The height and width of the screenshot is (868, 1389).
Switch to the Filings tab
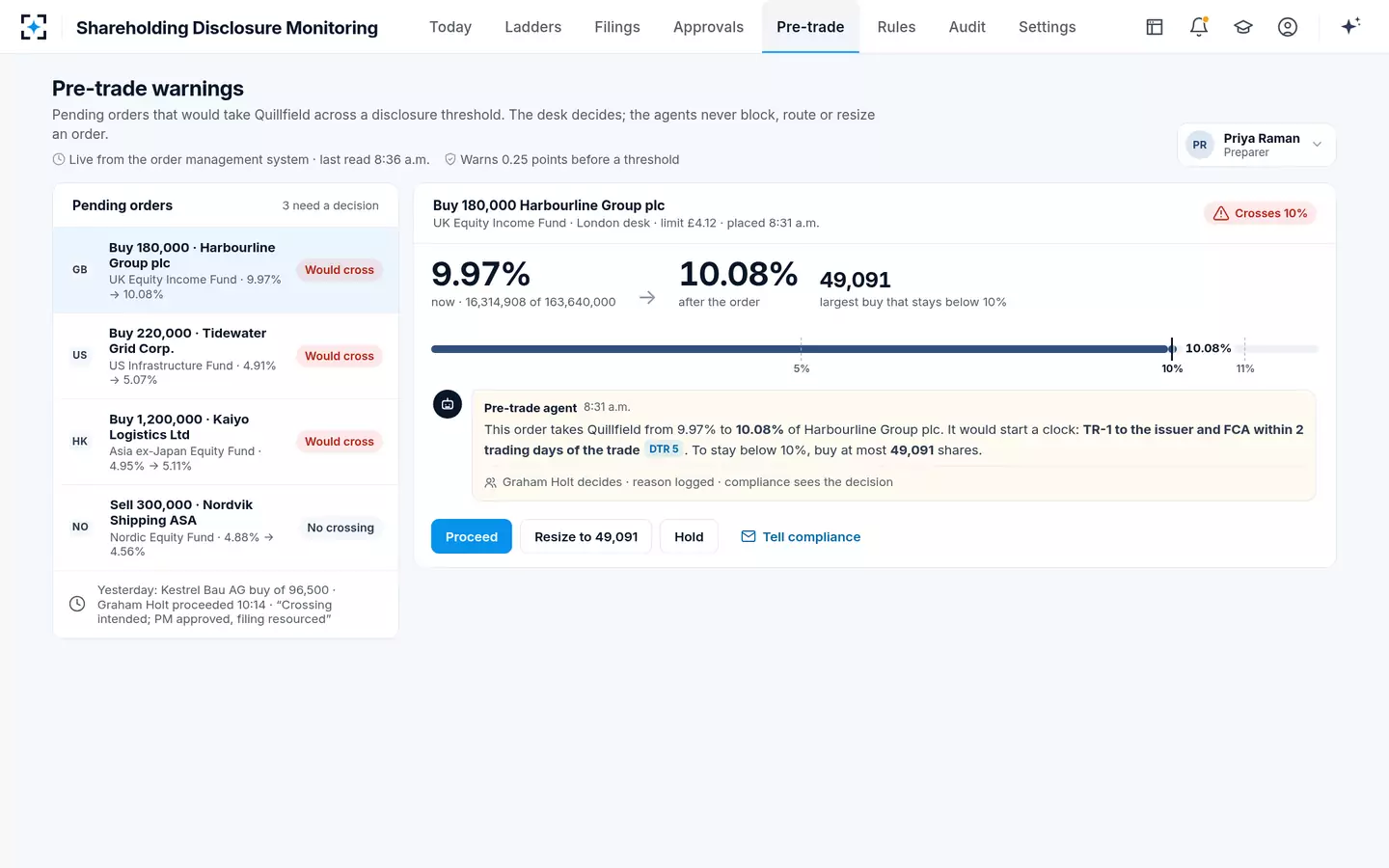pos(617,27)
